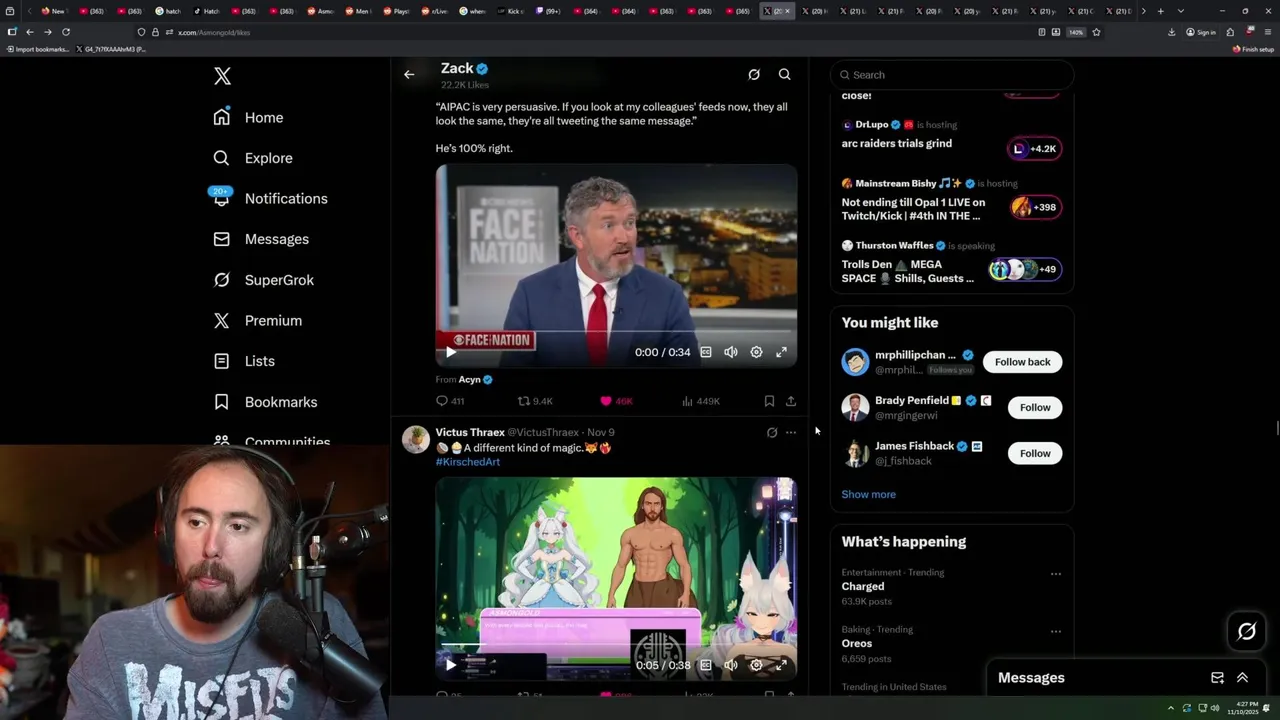Open more options for the Oreos trend
This screenshot has height=720, width=1280.
(x=1055, y=631)
